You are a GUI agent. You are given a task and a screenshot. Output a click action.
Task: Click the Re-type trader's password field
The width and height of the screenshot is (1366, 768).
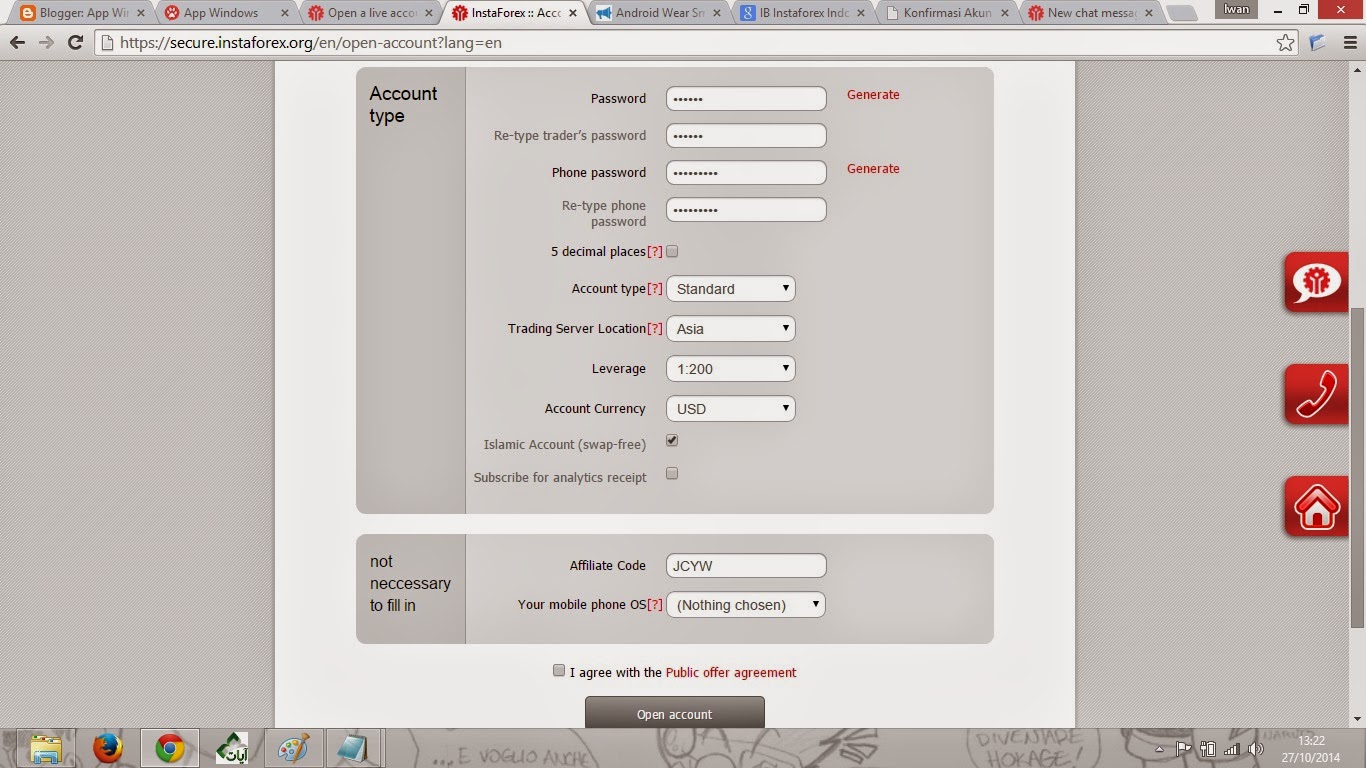pyautogui.click(x=747, y=136)
